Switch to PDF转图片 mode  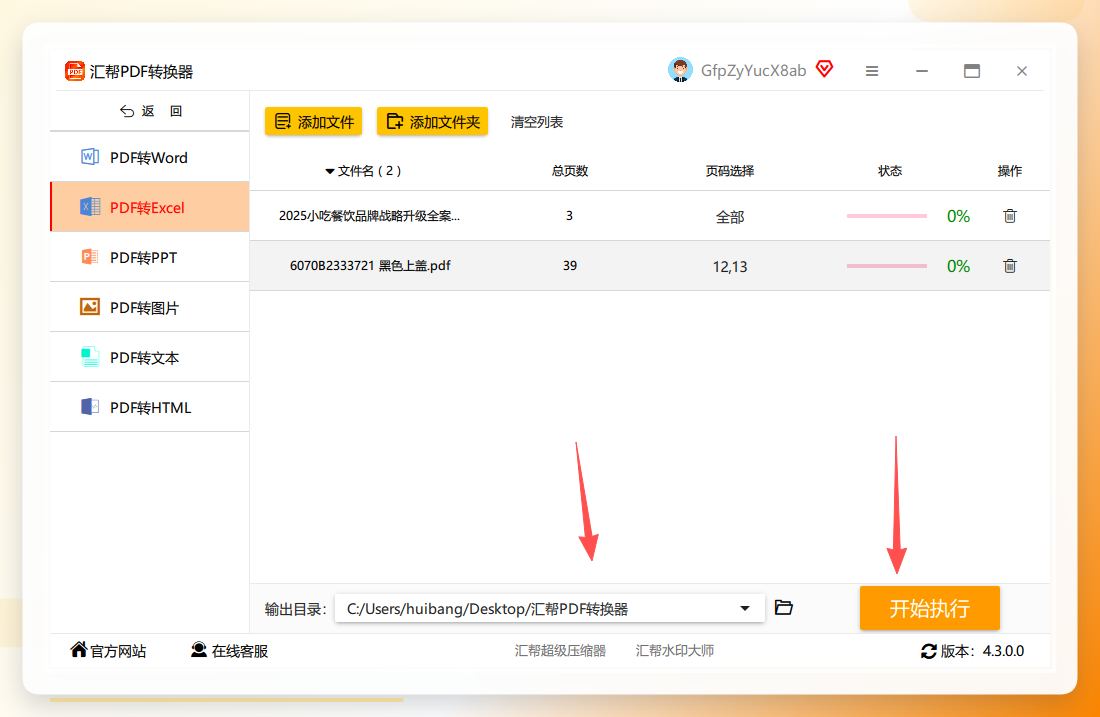[150, 307]
